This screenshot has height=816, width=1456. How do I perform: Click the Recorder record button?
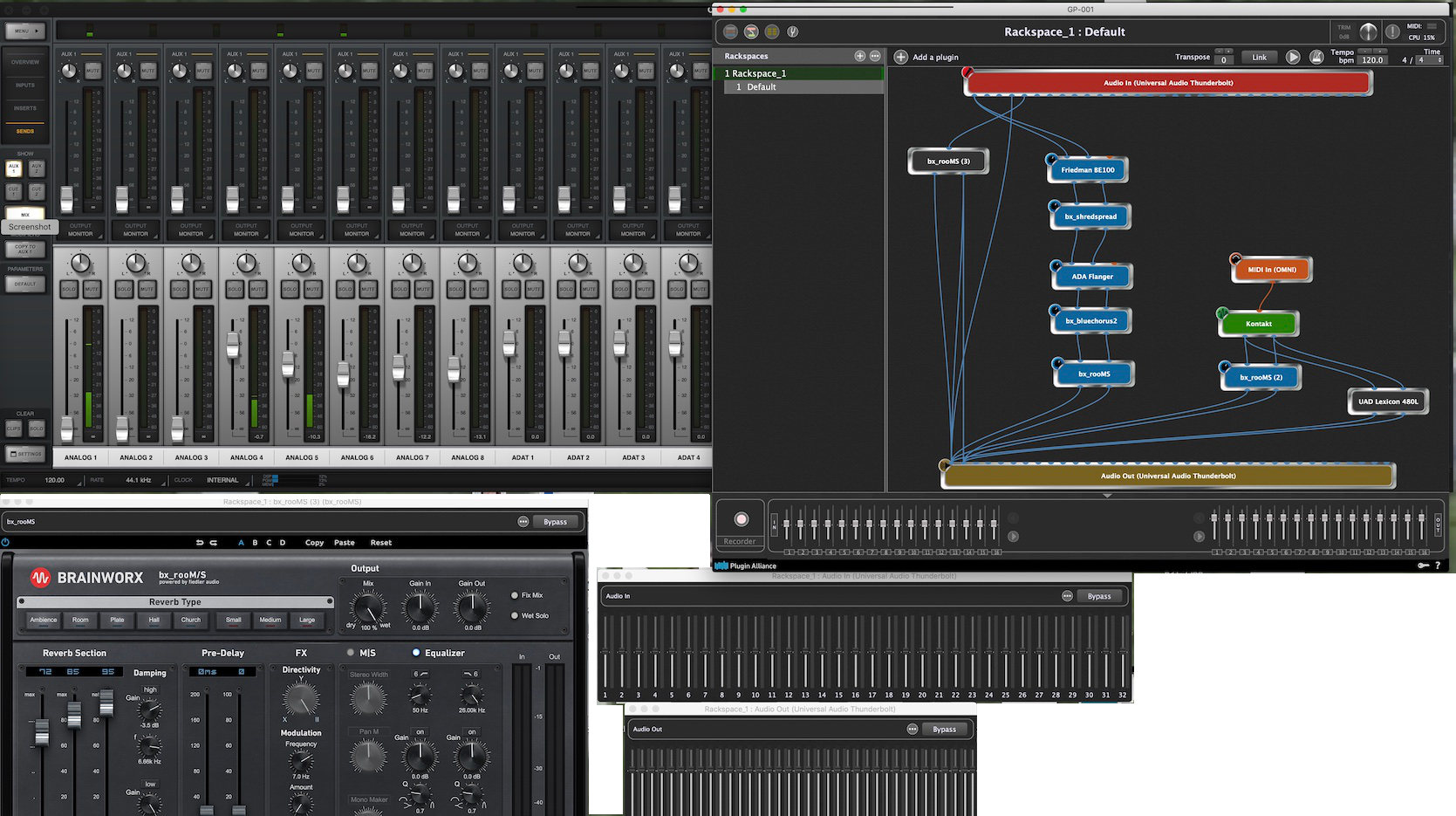pos(742,519)
